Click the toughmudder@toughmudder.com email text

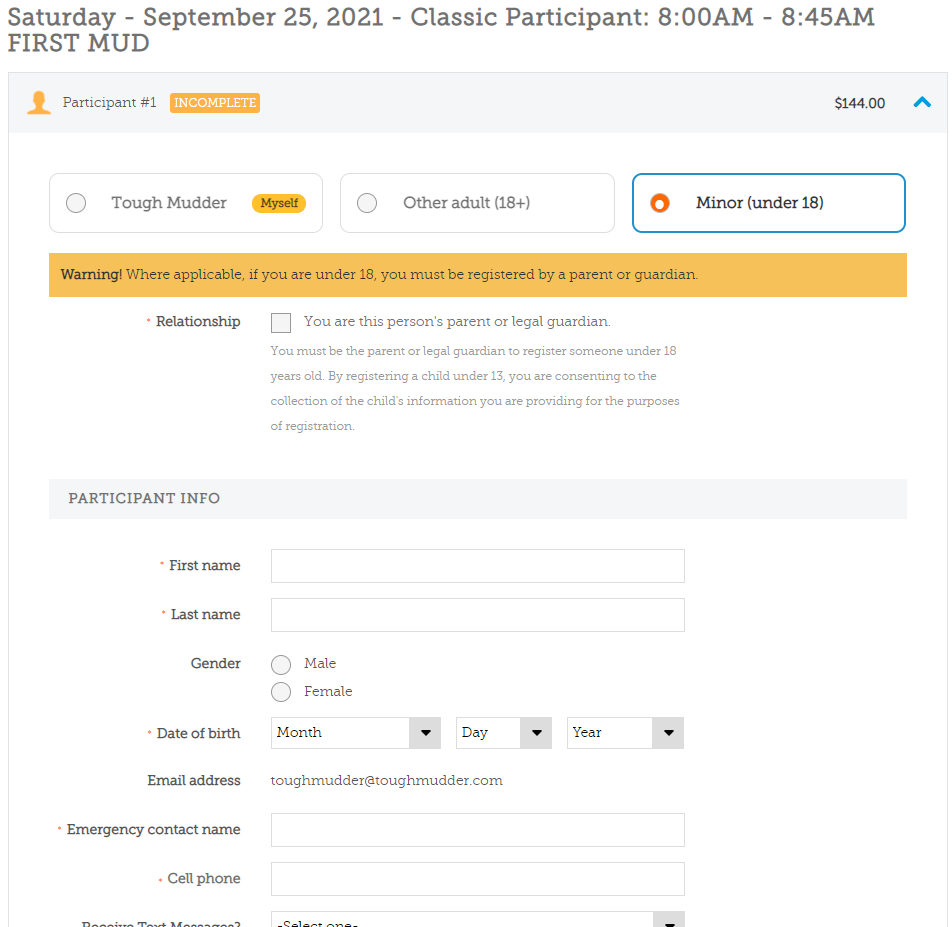pos(386,781)
